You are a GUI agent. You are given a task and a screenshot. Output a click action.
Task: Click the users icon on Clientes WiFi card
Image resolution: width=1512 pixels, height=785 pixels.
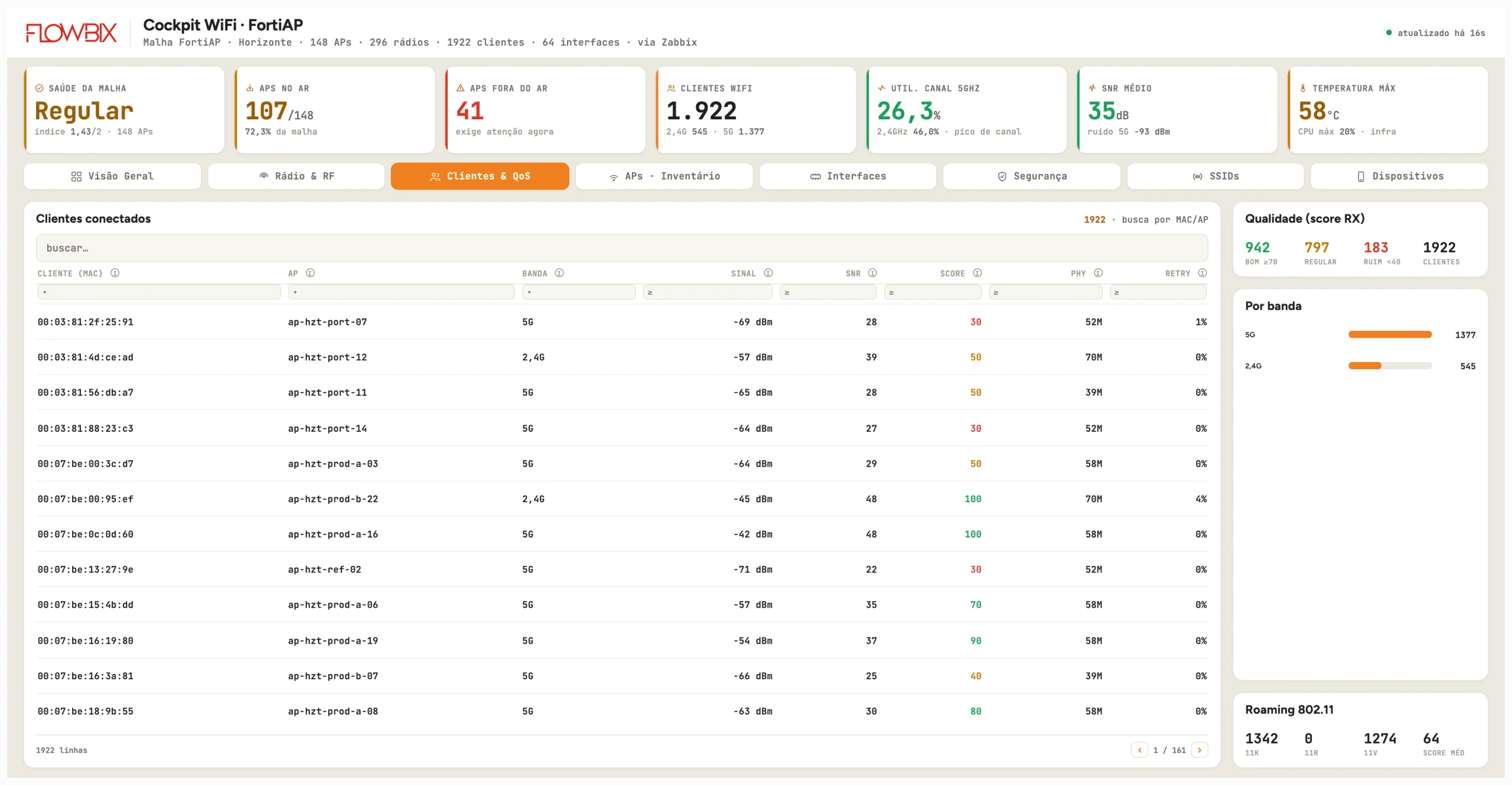[671, 88]
